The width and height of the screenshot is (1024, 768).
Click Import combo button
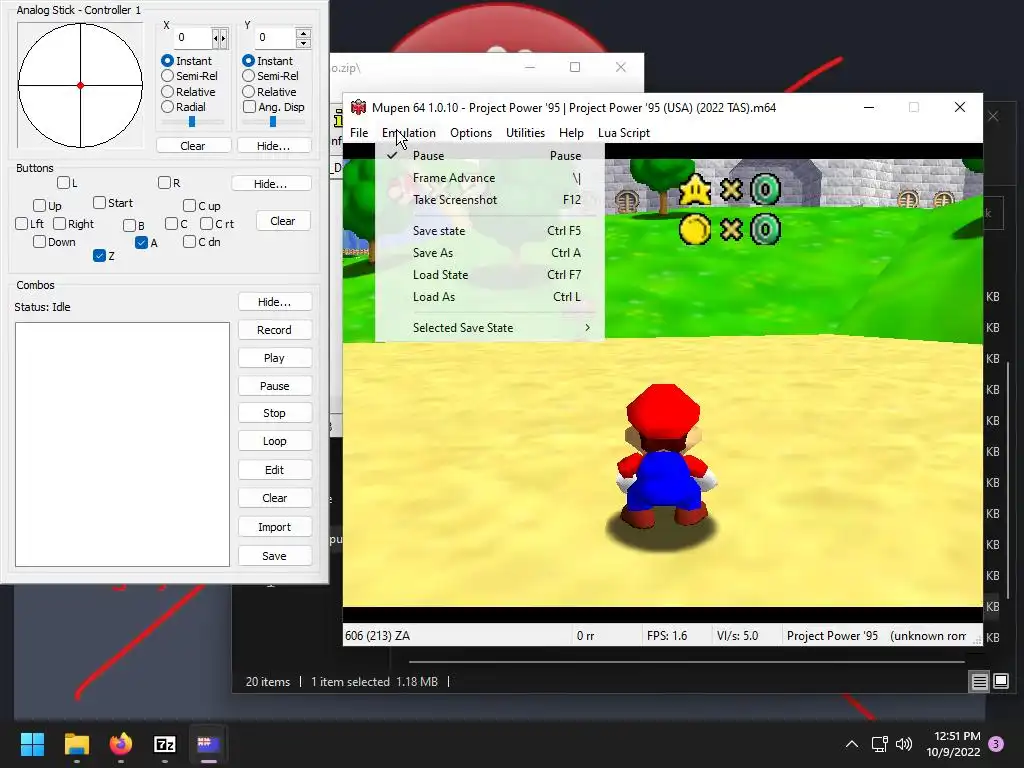(x=274, y=527)
